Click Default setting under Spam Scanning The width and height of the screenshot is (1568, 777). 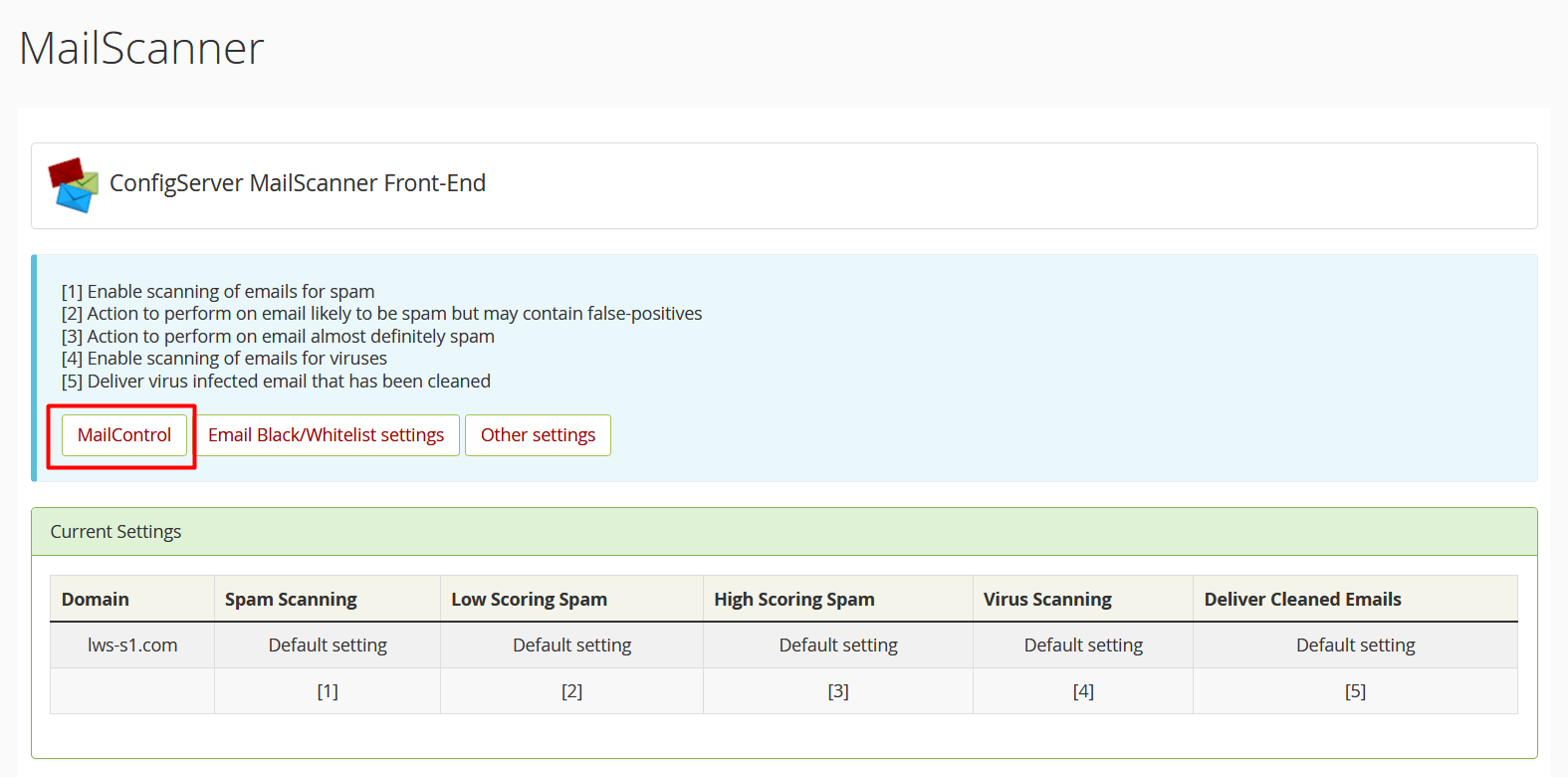[328, 645]
